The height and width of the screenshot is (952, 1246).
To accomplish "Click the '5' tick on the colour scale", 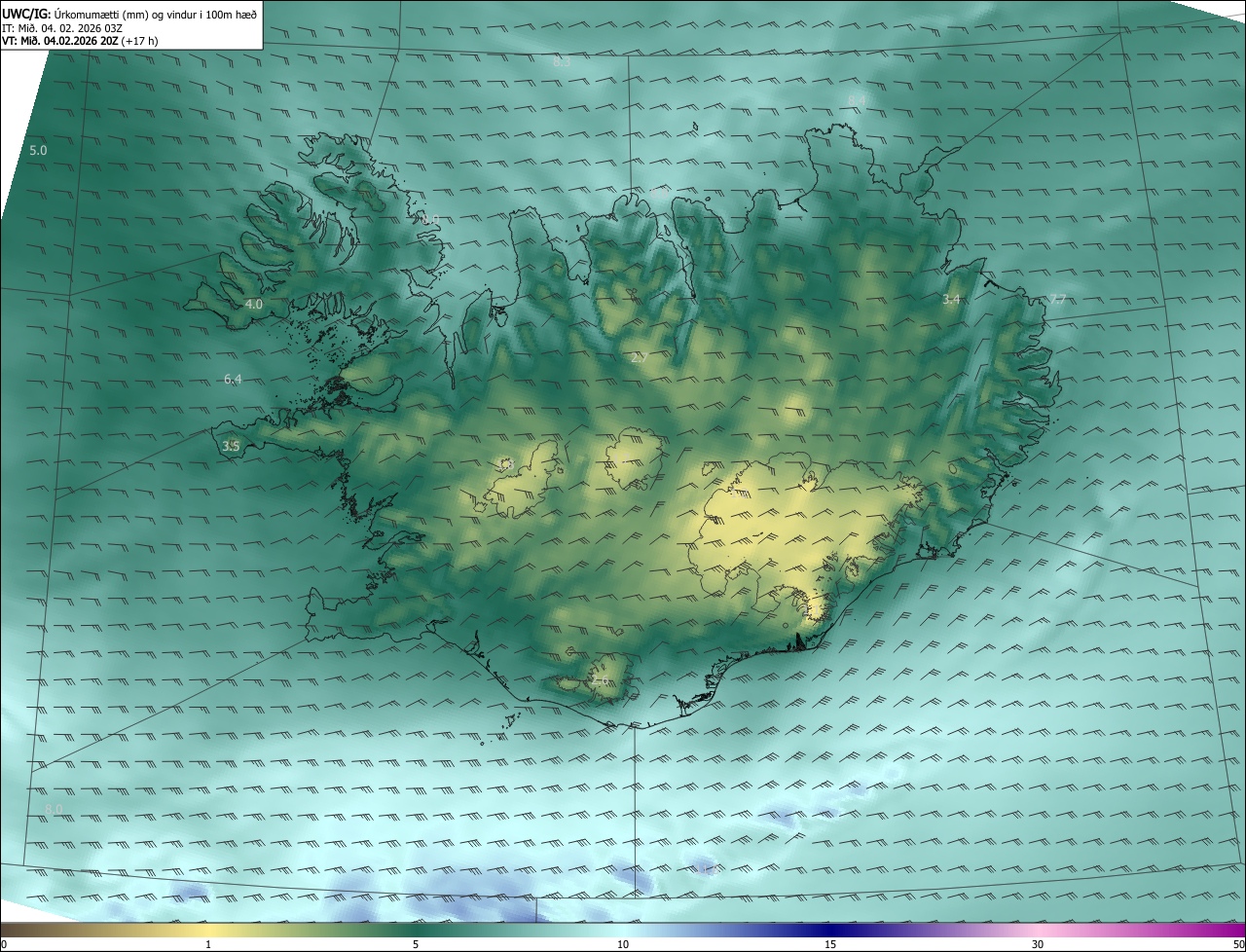I will [x=416, y=944].
